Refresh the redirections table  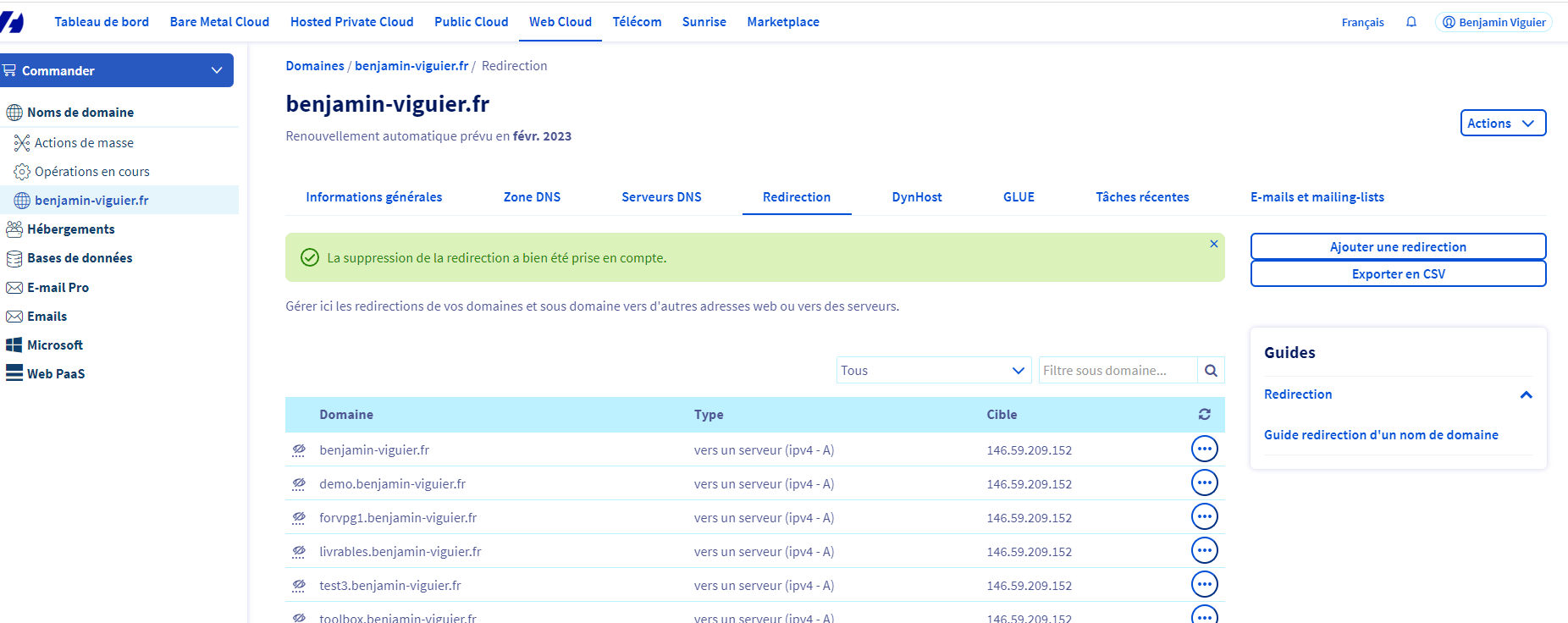(1204, 415)
